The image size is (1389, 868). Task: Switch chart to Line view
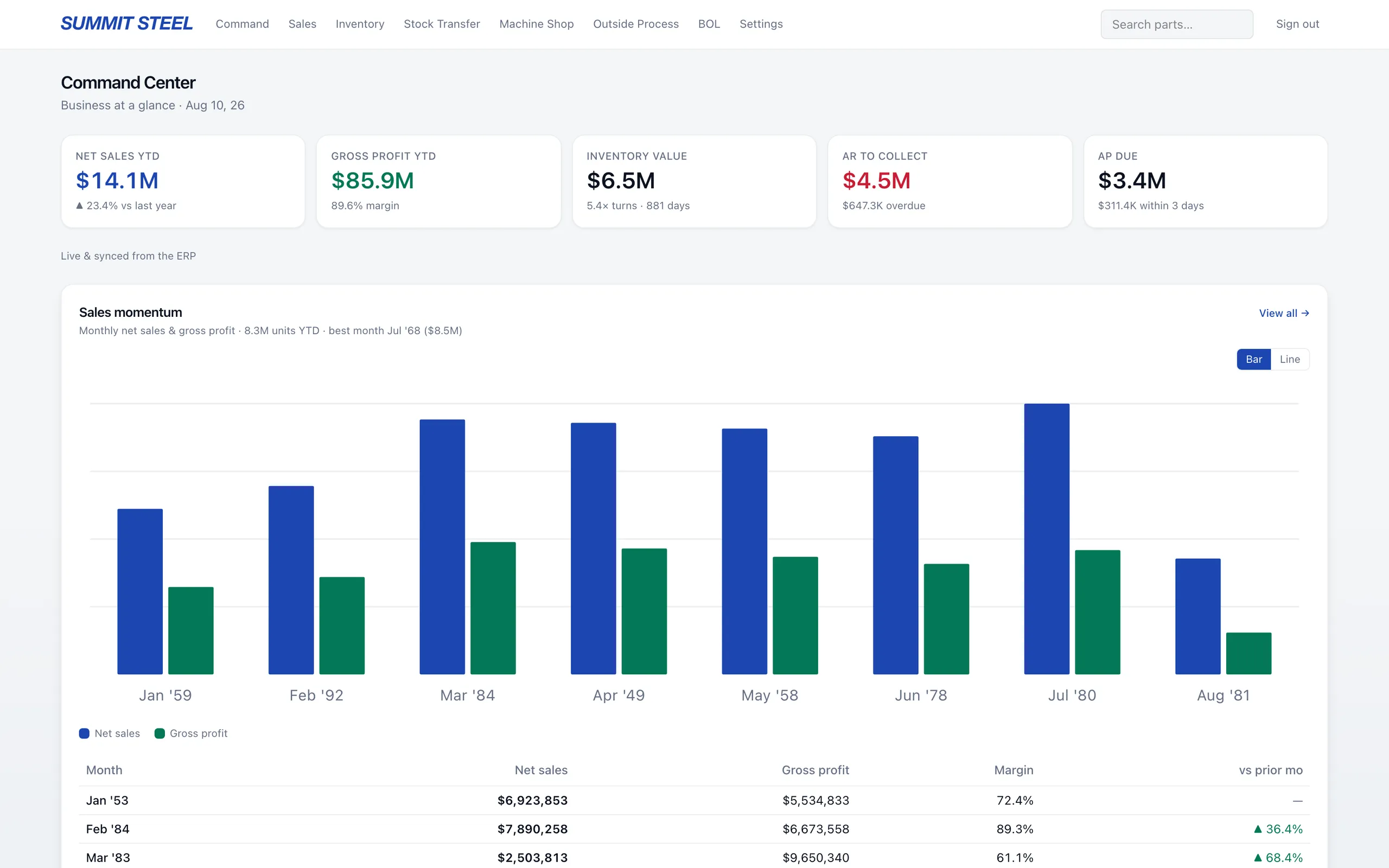(x=1290, y=359)
